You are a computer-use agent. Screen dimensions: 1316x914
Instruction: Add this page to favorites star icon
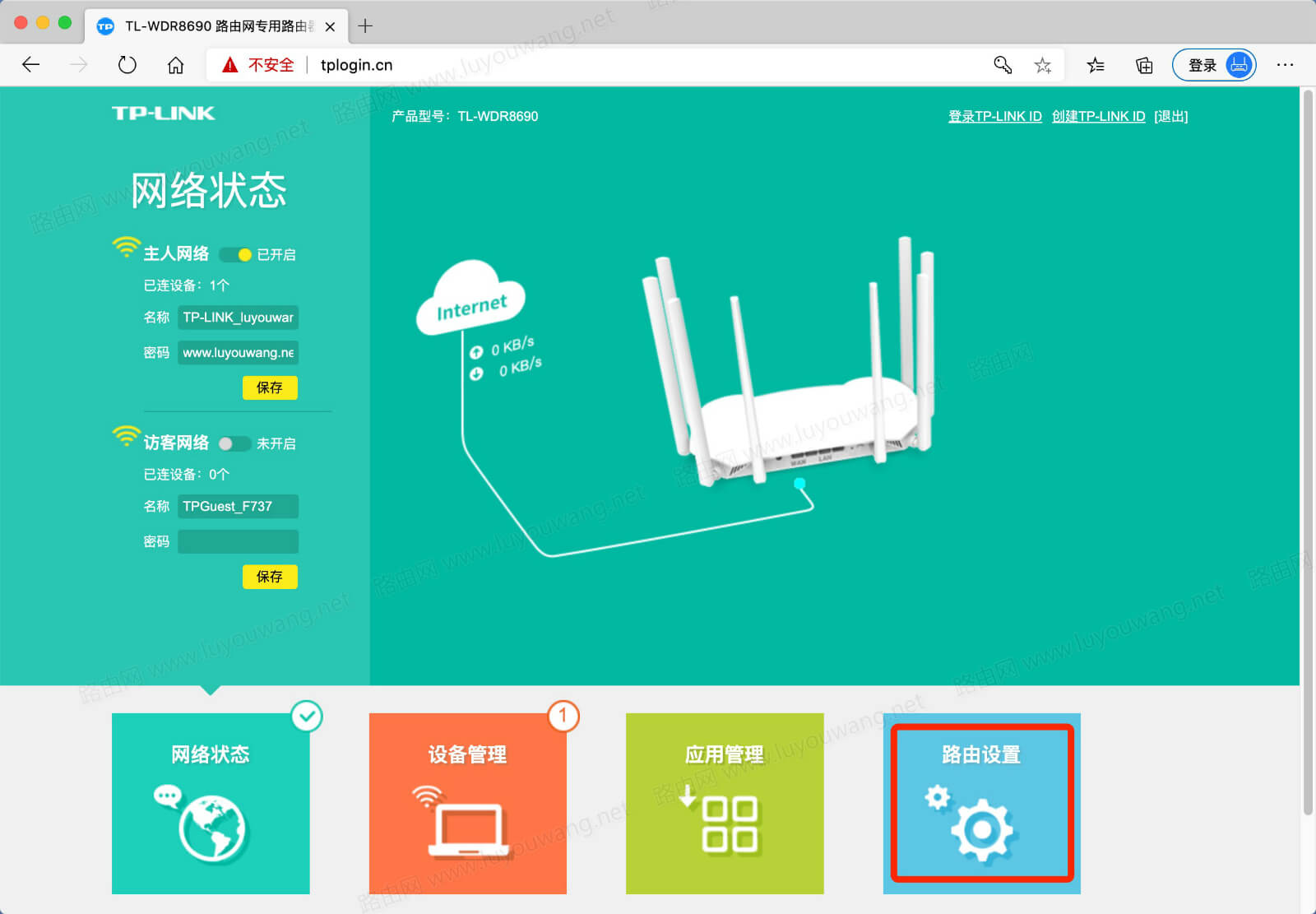point(1043,65)
